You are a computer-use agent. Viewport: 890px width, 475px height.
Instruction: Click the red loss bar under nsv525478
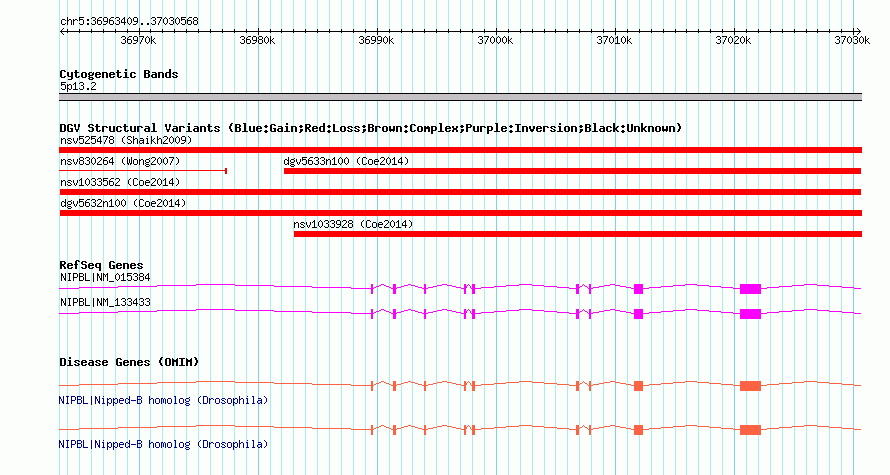click(x=460, y=150)
